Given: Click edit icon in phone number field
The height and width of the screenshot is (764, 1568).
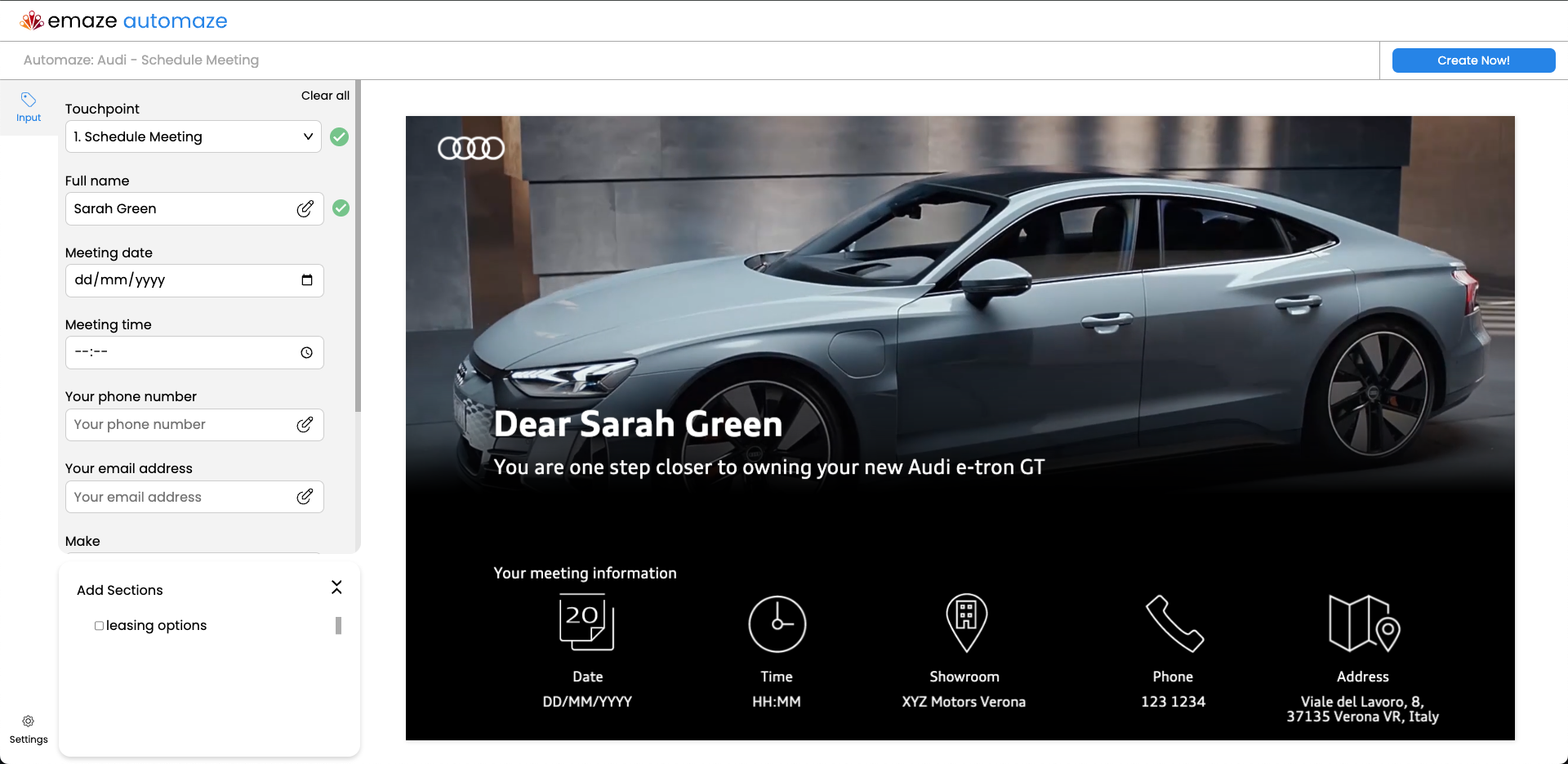Looking at the screenshot, I should click(305, 425).
